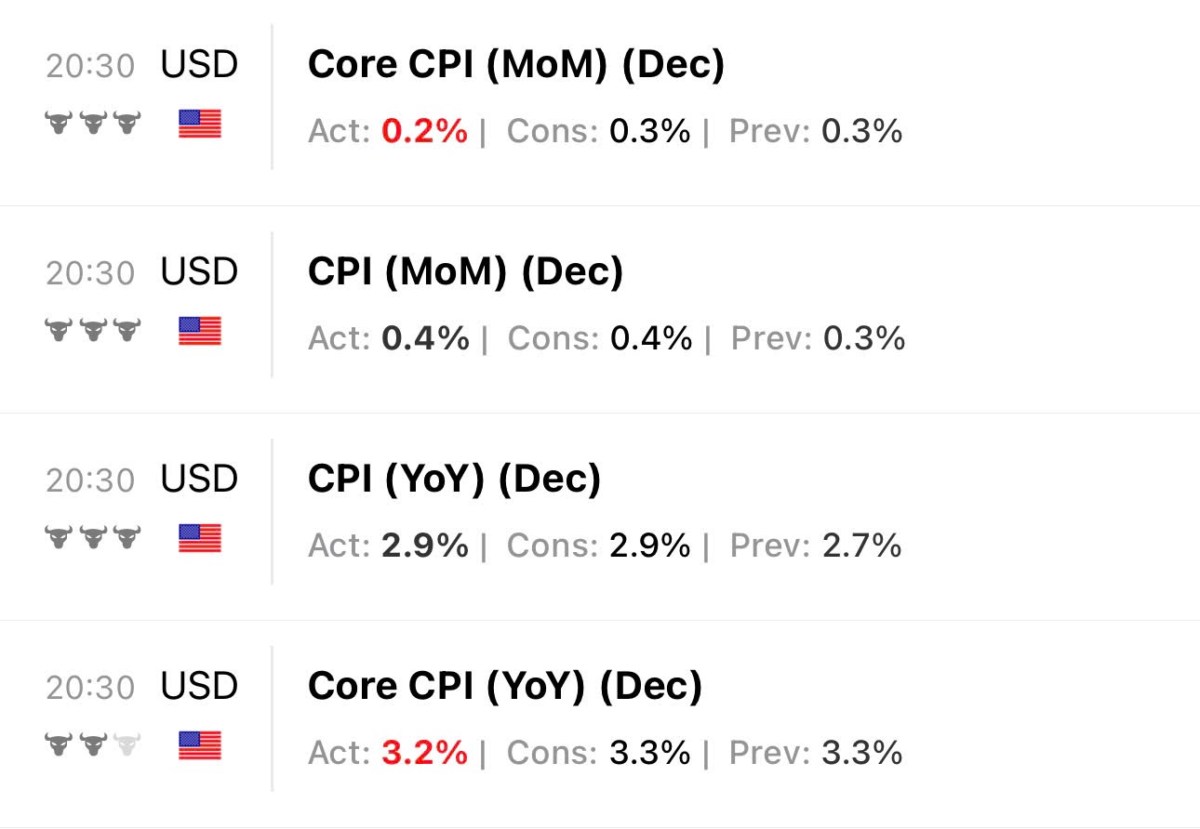Click the red 3.2% actual value
This screenshot has width=1200, height=829.
(x=424, y=753)
